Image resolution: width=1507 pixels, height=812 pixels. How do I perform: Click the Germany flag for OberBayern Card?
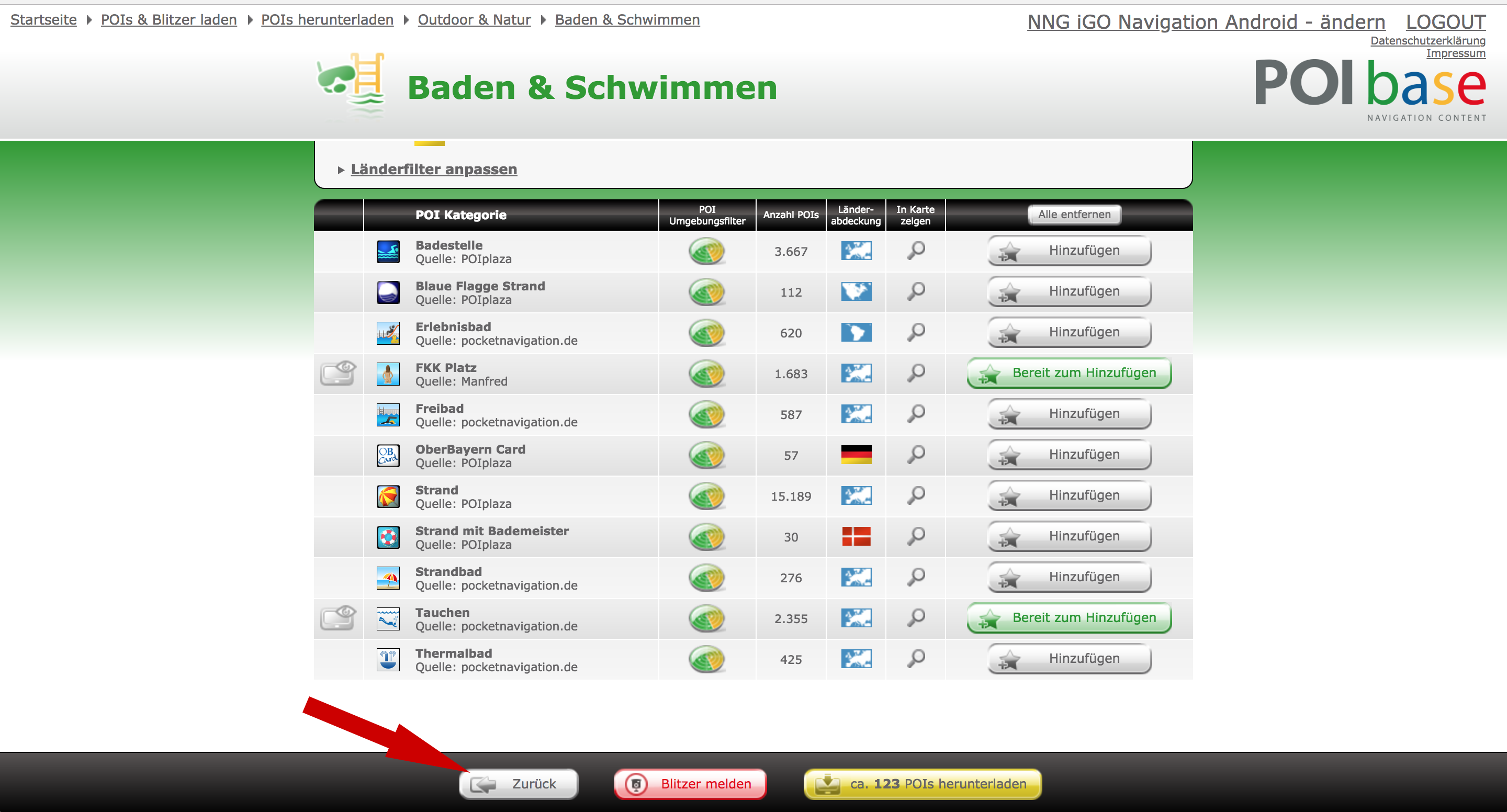[x=856, y=455]
